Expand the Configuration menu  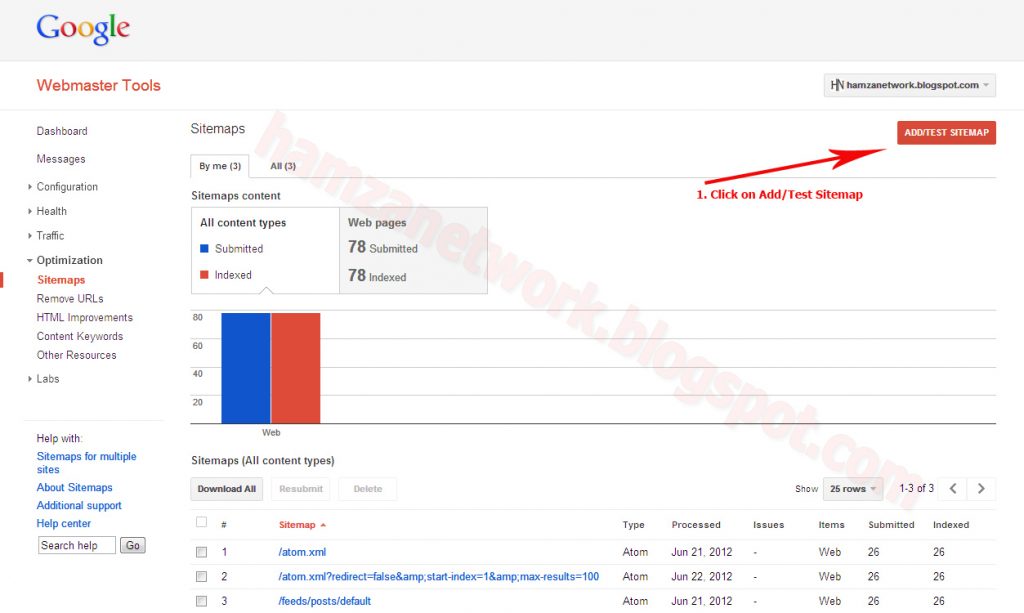coord(67,187)
